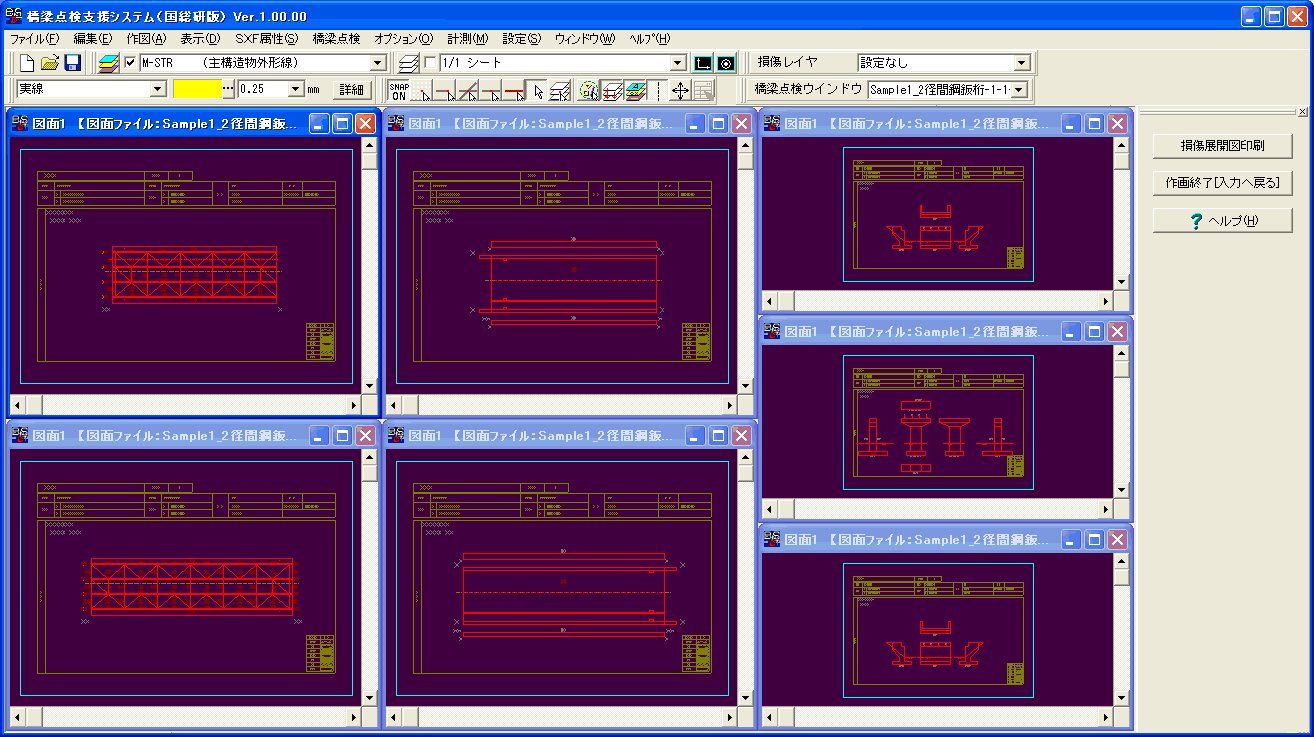Select the on-line red segment snap icon
This screenshot has width=1314, height=737.
514,90
